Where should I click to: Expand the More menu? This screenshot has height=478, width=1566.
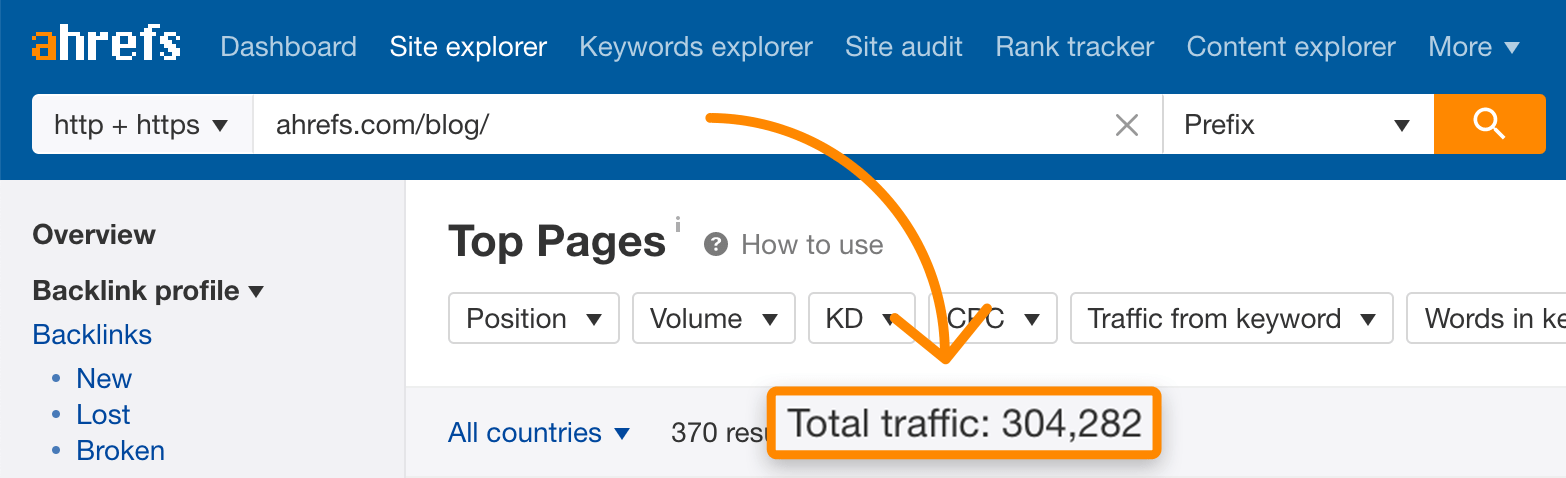1474,47
